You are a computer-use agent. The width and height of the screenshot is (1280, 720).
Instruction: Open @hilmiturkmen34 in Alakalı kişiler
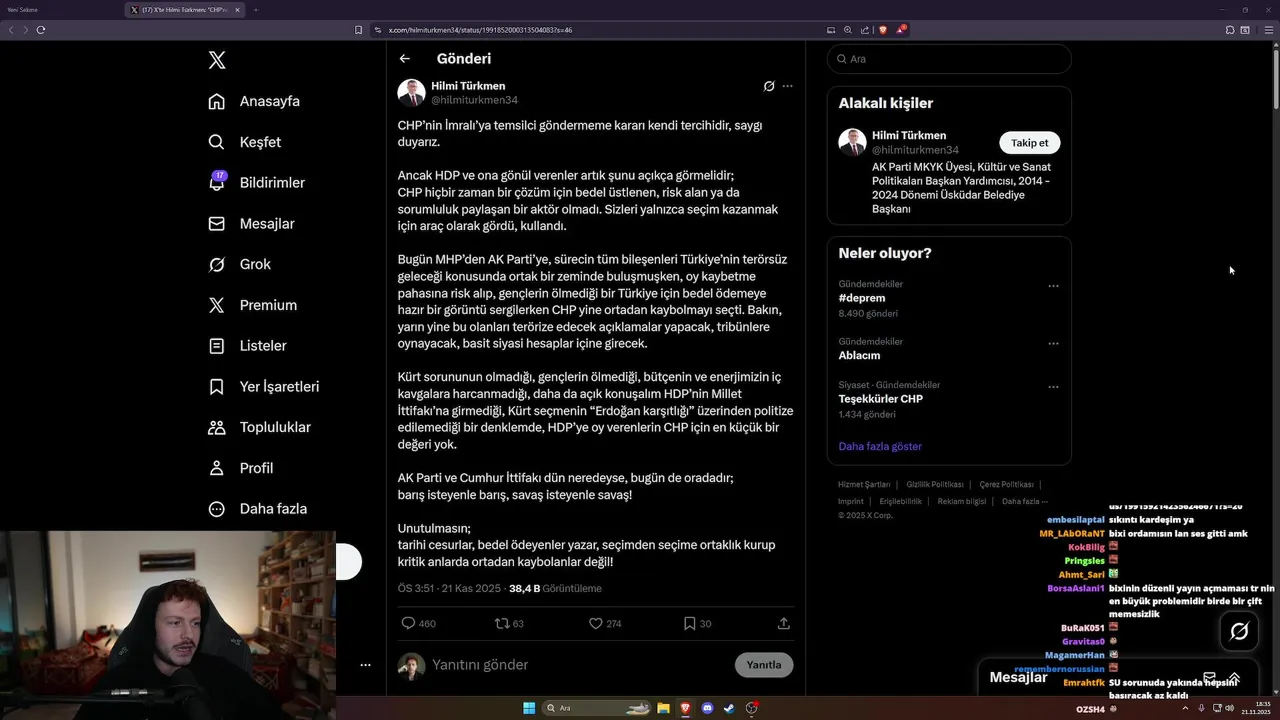[915, 150]
